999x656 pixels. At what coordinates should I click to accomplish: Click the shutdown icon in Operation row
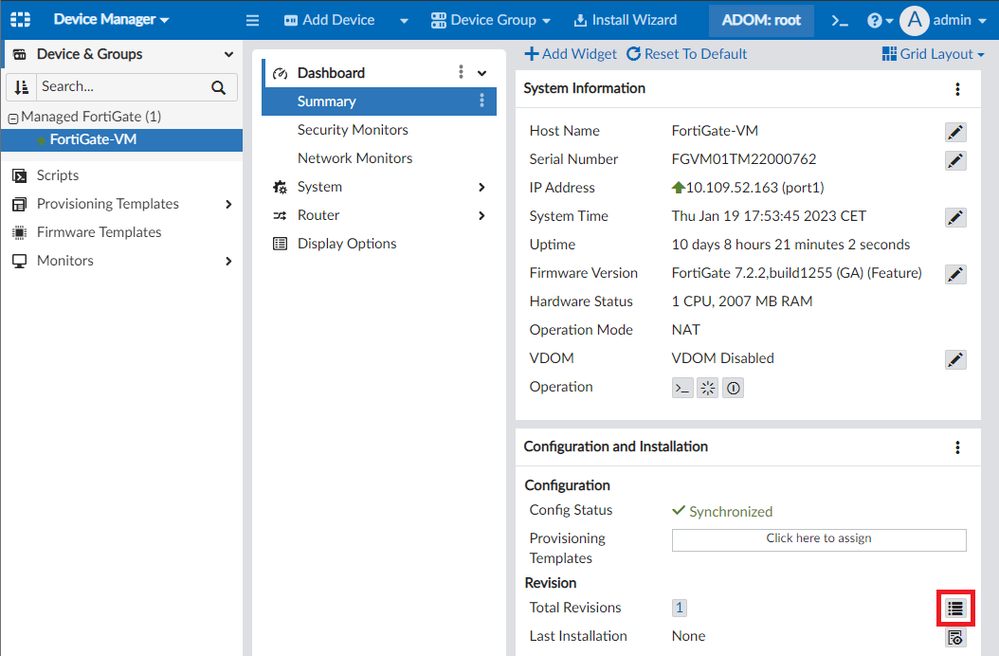pos(733,388)
